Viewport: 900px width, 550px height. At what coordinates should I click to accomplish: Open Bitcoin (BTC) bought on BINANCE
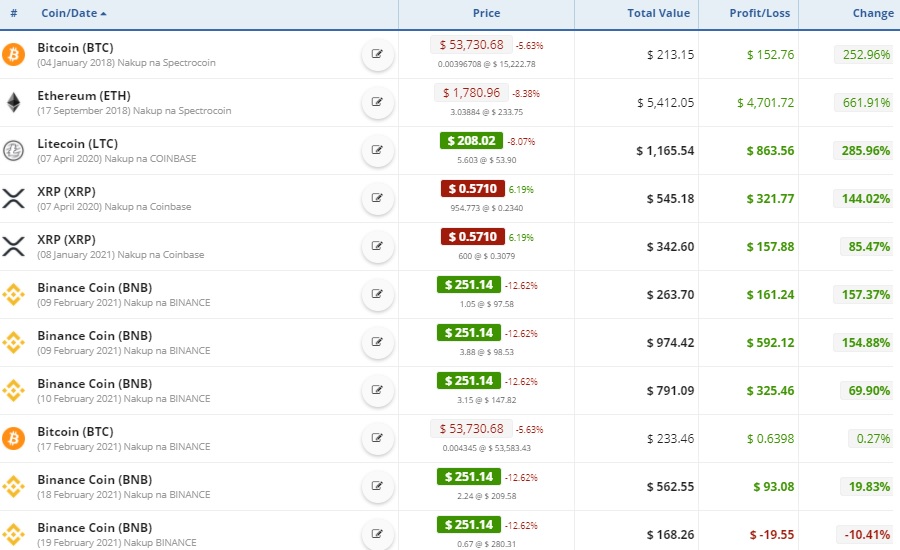click(x=75, y=432)
